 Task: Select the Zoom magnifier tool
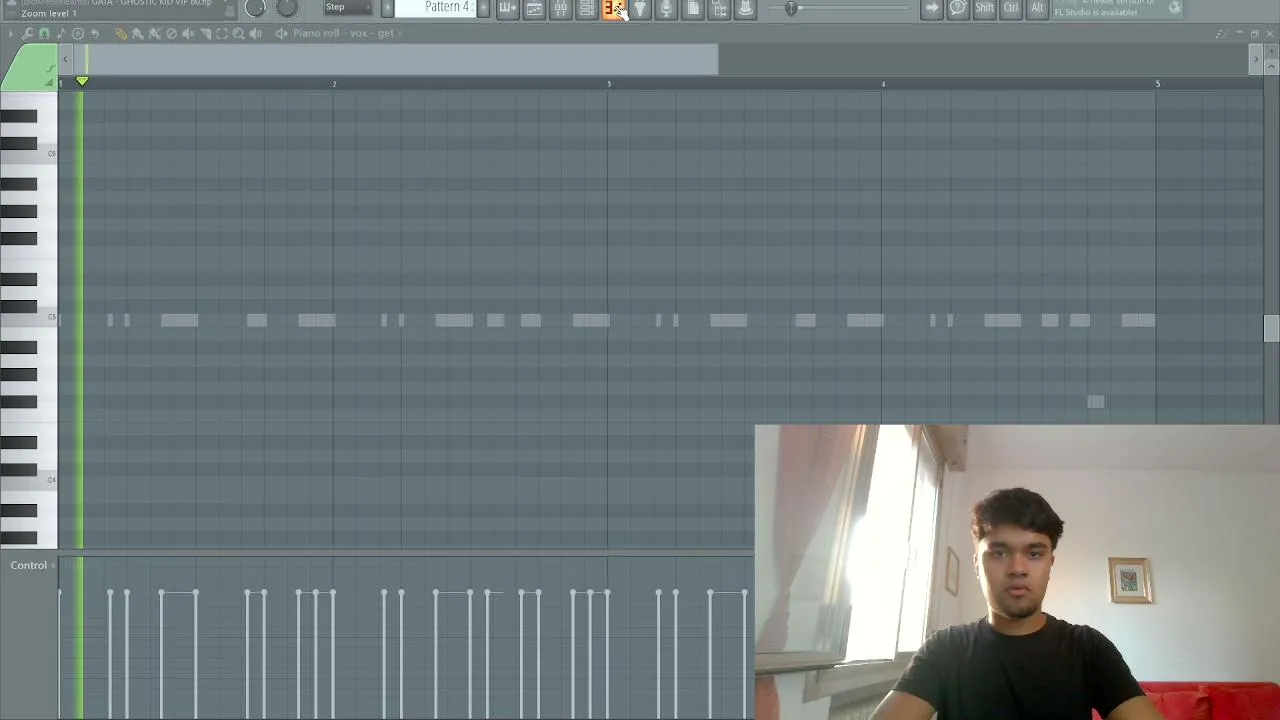pyautogui.click(x=239, y=34)
